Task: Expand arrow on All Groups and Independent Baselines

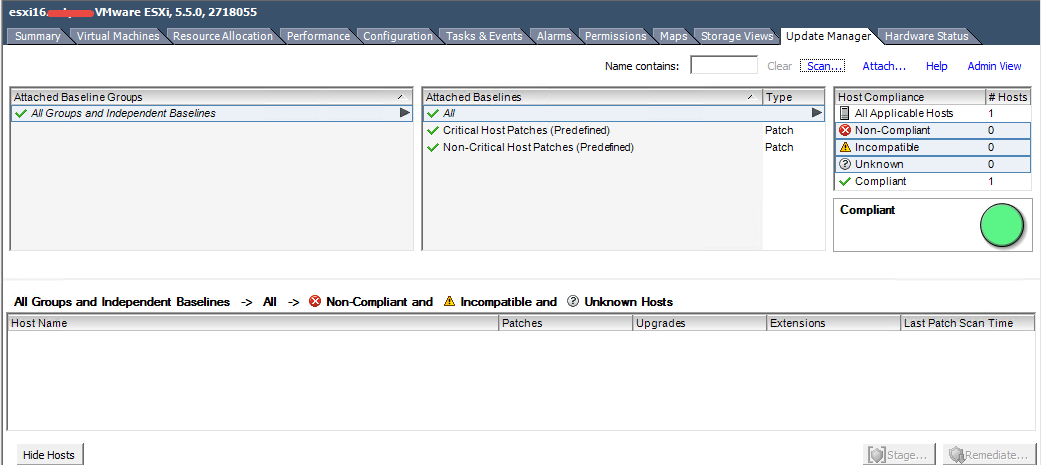Action: coord(404,113)
